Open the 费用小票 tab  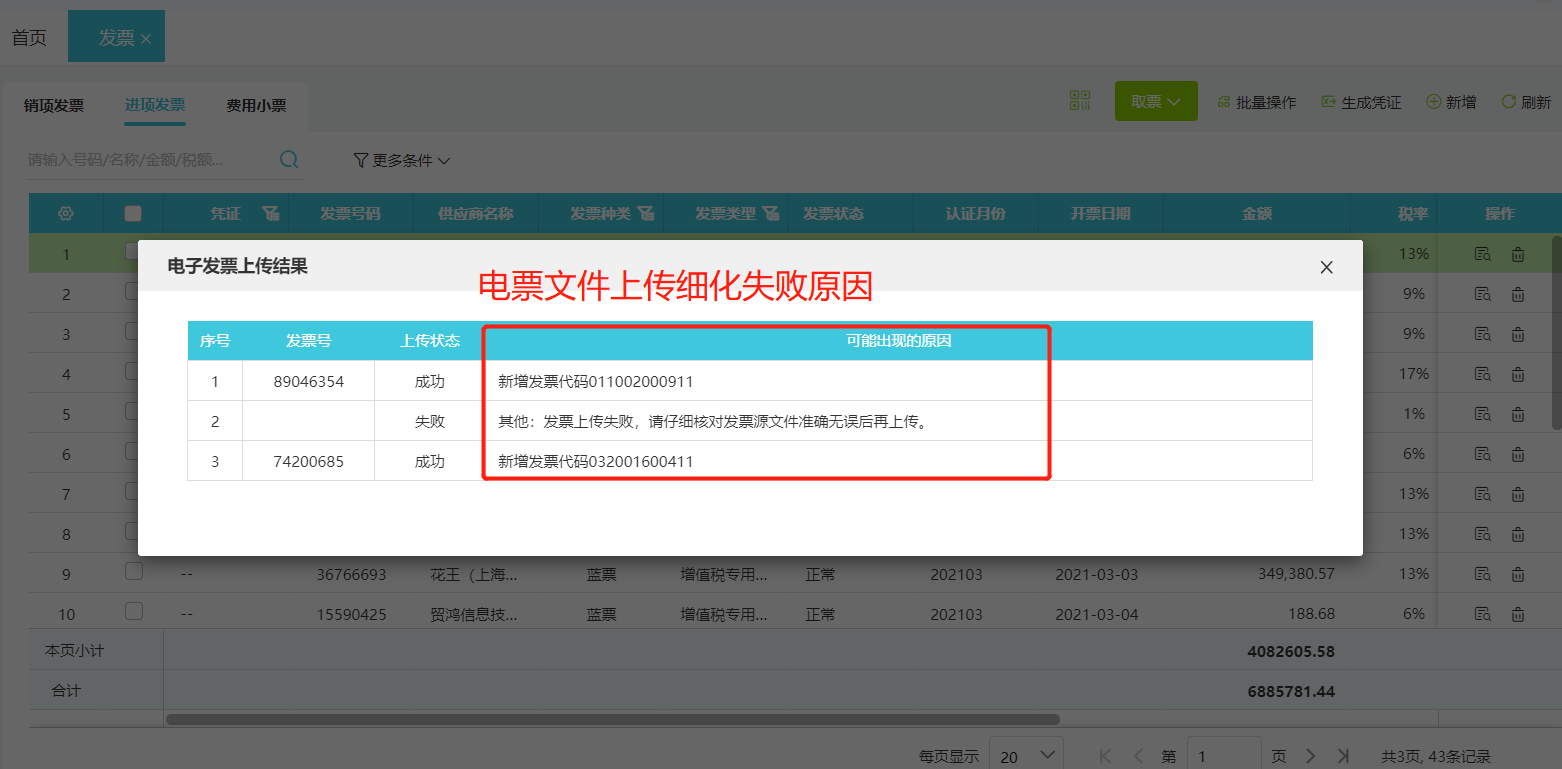(x=256, y=105)
